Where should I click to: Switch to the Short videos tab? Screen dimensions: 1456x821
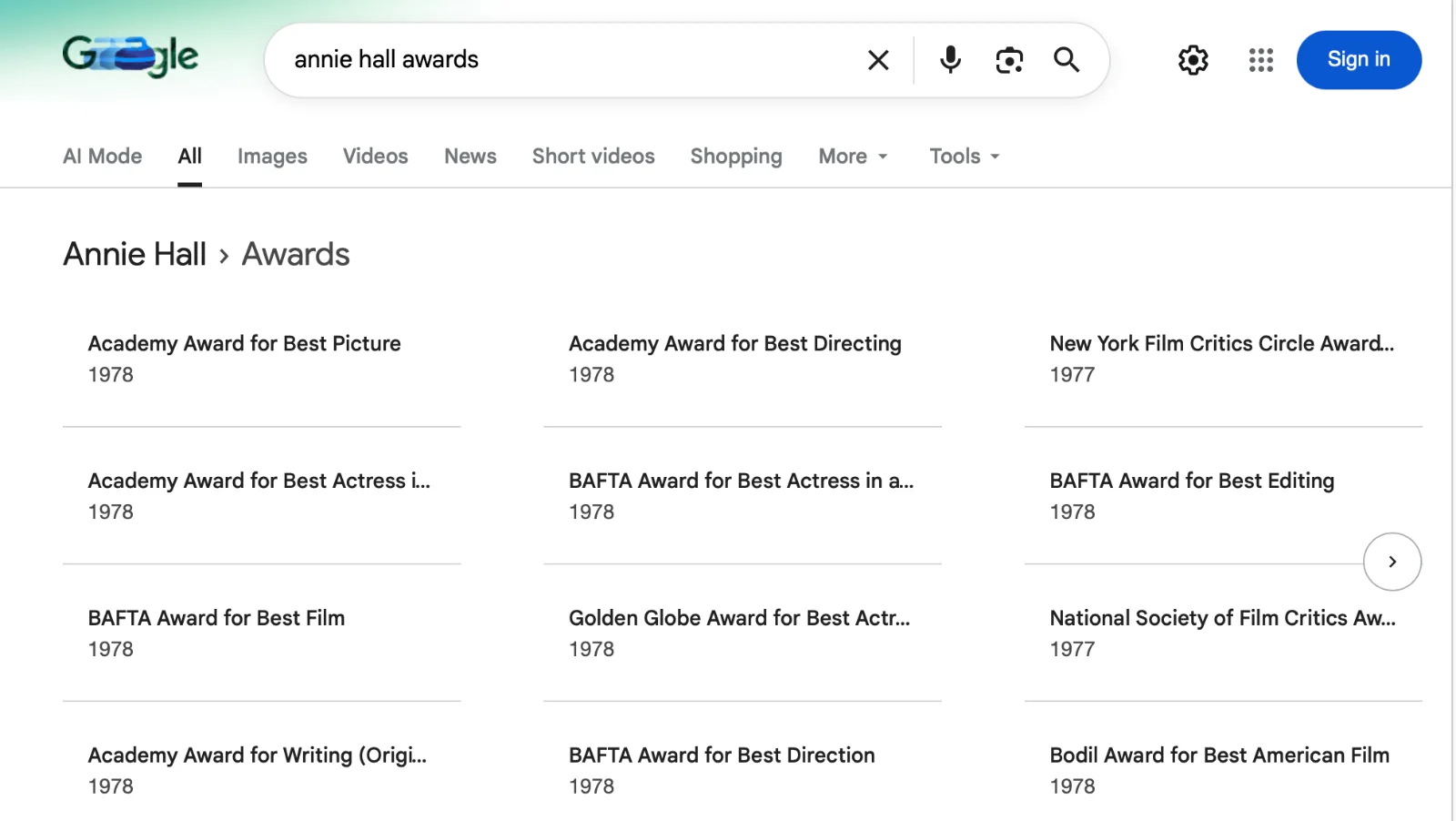[593, 157]
